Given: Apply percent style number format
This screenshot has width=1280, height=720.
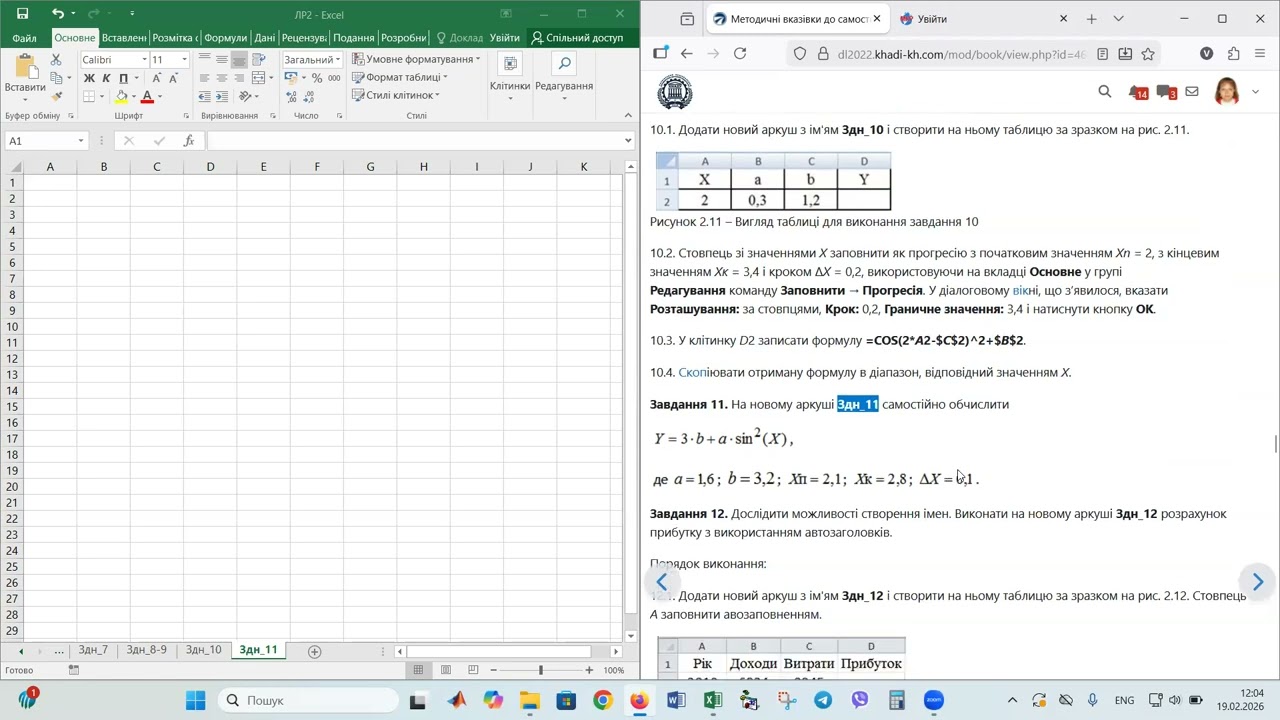Looking at the screenshot, I should (317, 78).
